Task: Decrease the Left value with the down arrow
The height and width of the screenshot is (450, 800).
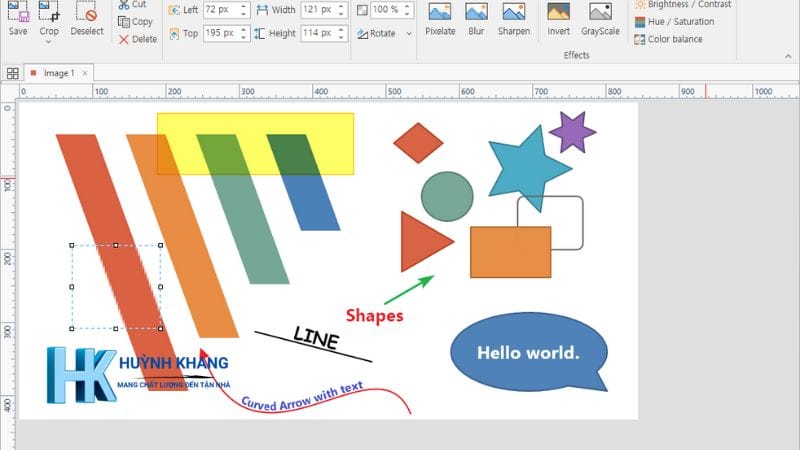Action: [x=243, y=14]
